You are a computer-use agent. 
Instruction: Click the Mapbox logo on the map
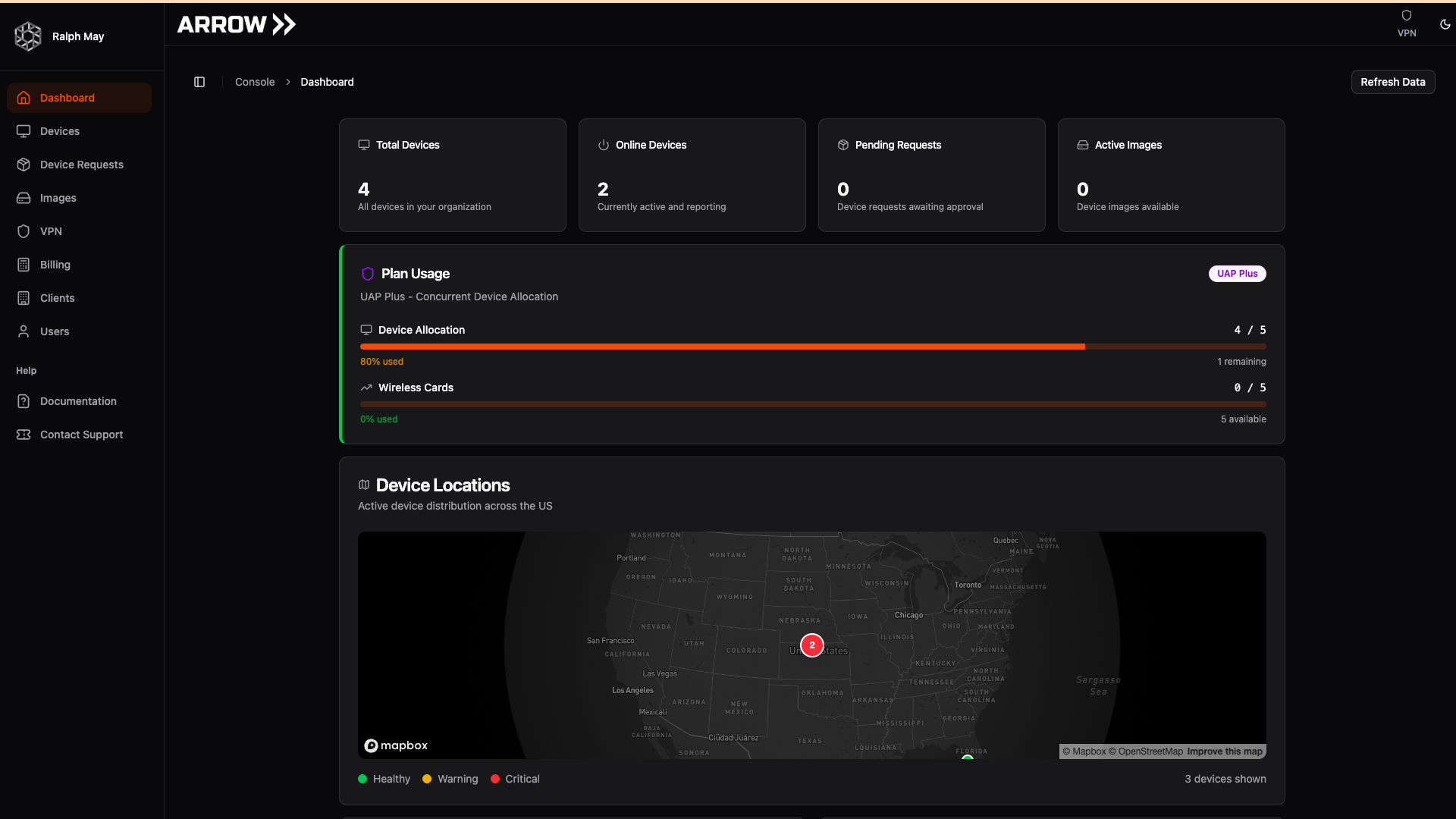[395, 745]
